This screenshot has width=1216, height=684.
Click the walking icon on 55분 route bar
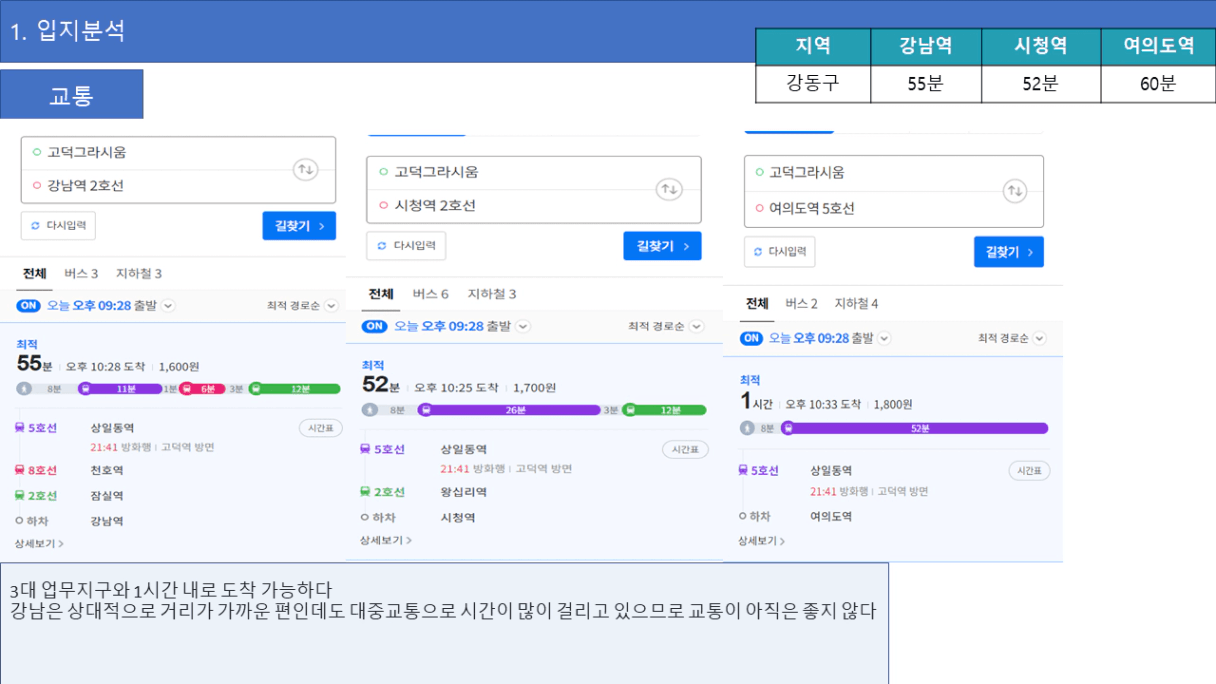pos(24,389)
